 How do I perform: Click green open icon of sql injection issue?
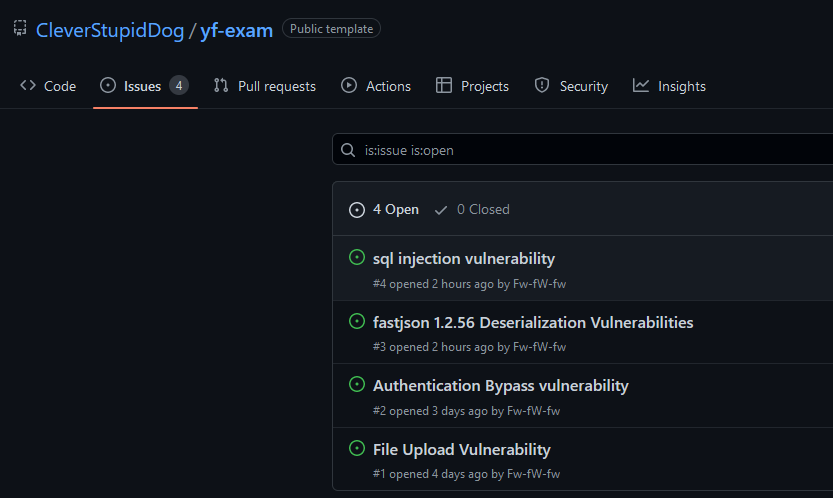coord(357,257)
